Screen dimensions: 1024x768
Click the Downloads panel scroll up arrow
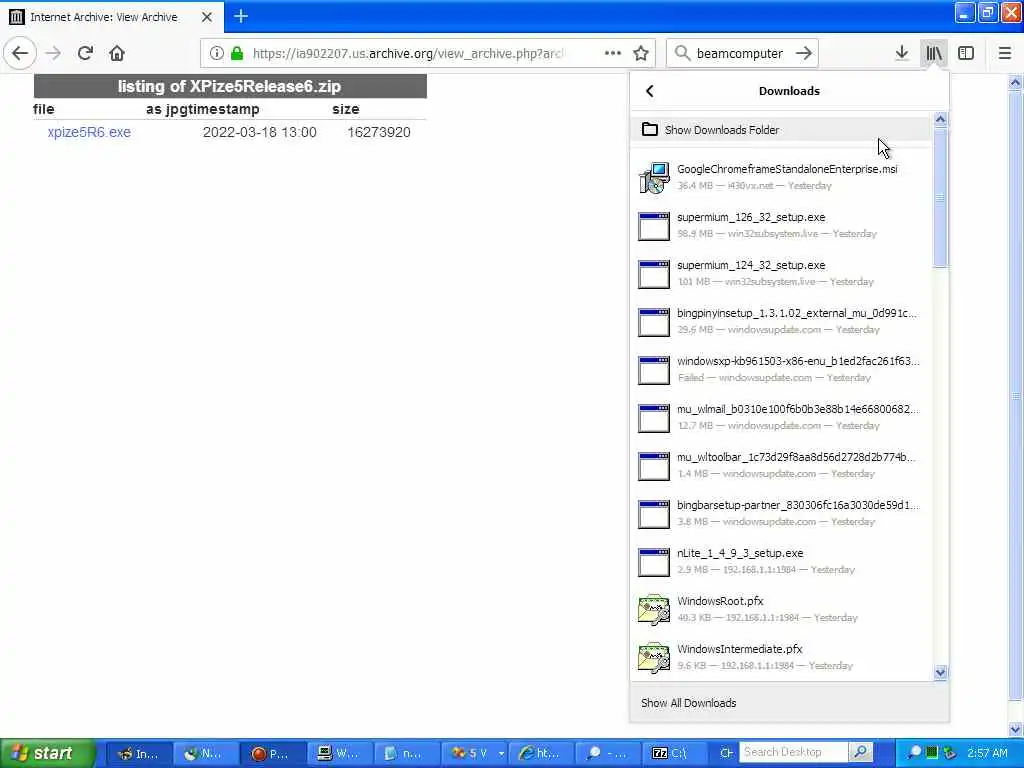[x=940, y=119]
